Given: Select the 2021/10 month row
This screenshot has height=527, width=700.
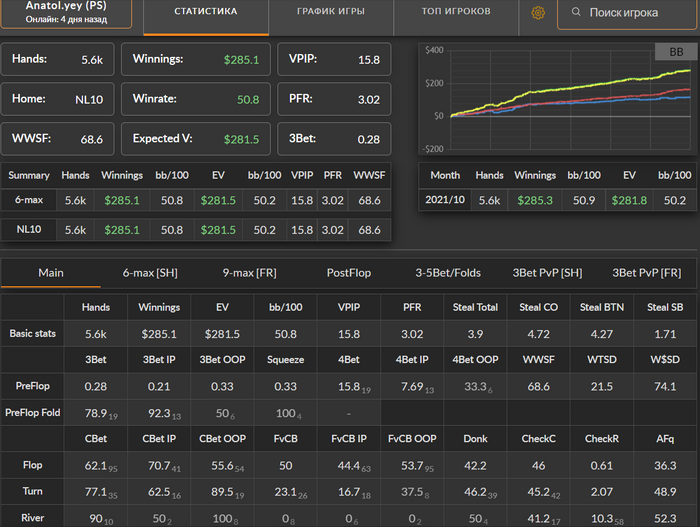Looking at the screenshot, I should (558, 200).
